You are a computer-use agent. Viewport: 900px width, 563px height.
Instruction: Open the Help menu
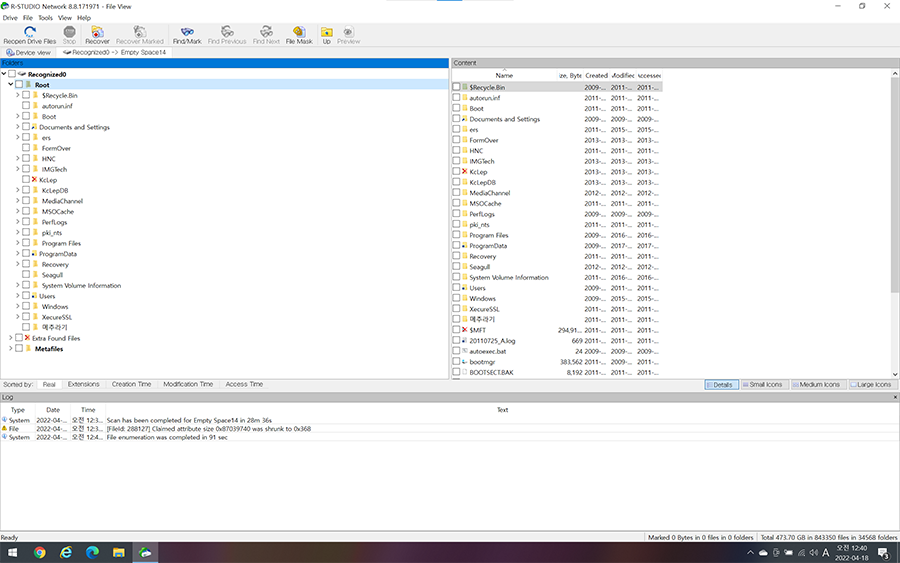point(84,18)
